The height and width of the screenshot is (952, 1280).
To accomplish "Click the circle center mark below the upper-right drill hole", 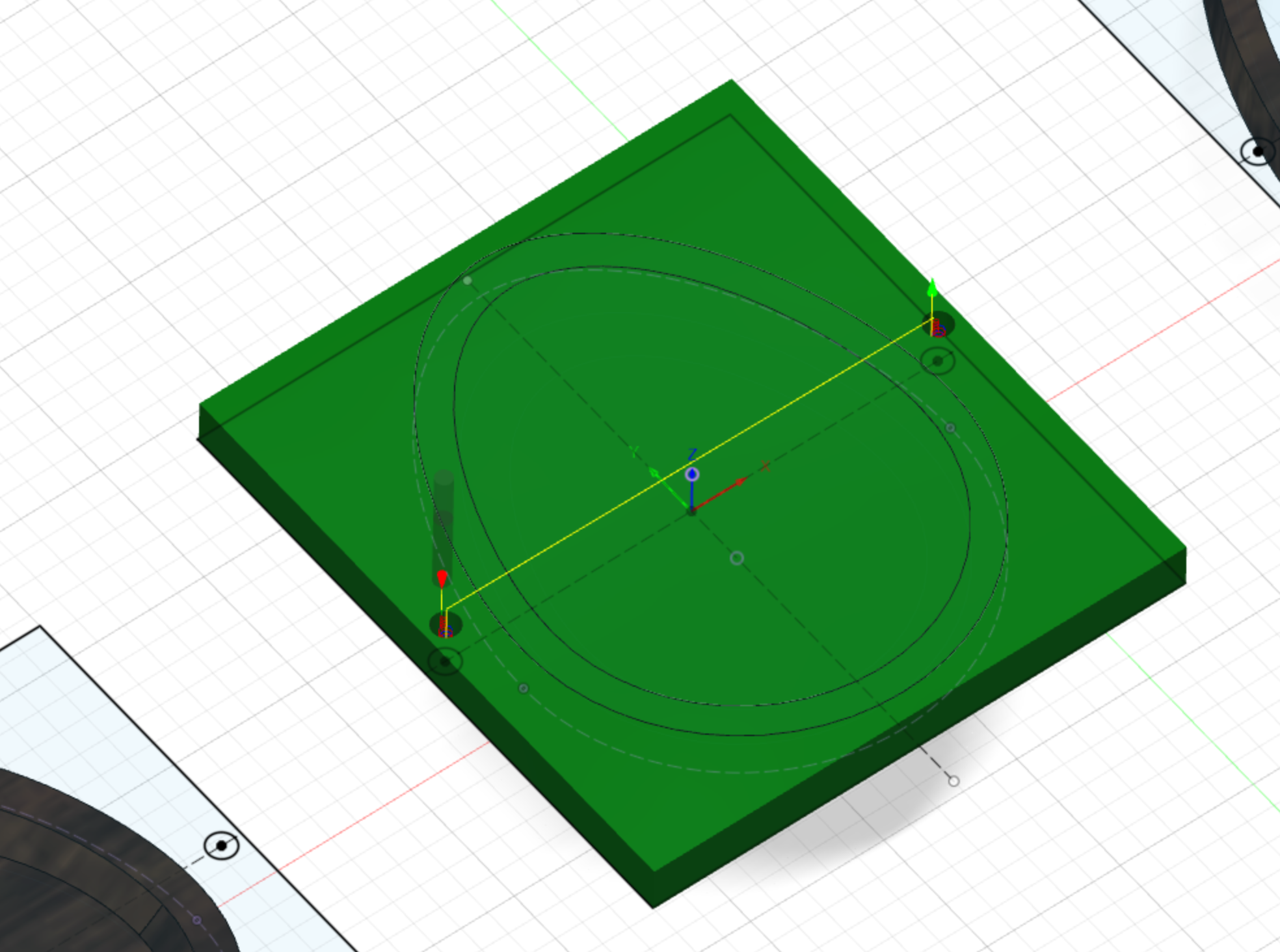I will (x=938, y=361).
